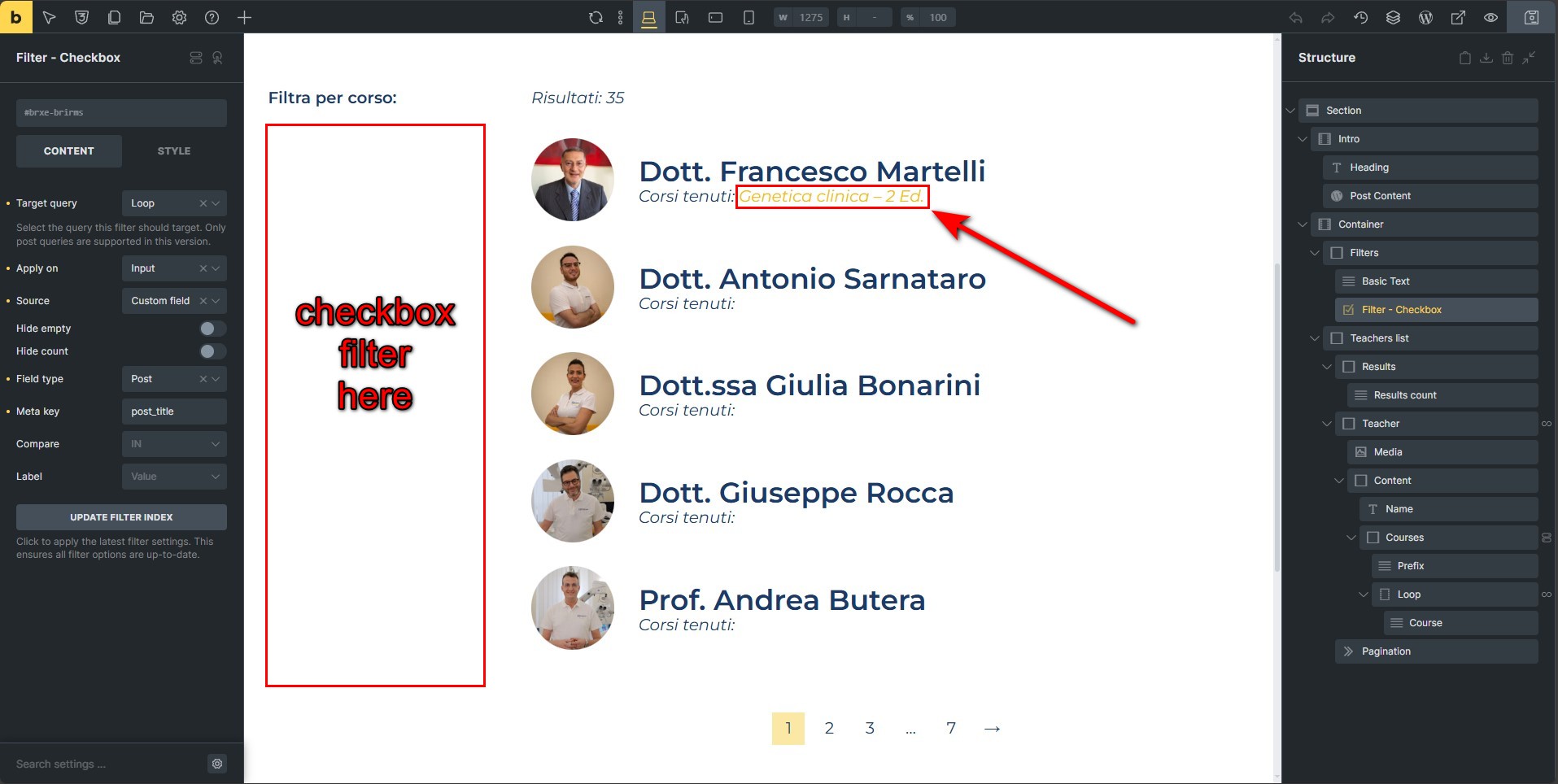Viewport: 1558px width, 784px height.
Task: Select Filter - Checkbox in the Structure tree
Action: click(x=1436, y=310)
